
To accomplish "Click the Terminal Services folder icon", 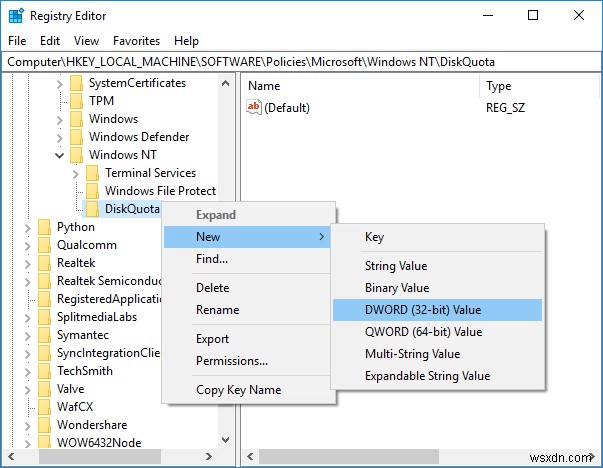I will [x=93, y=173].
